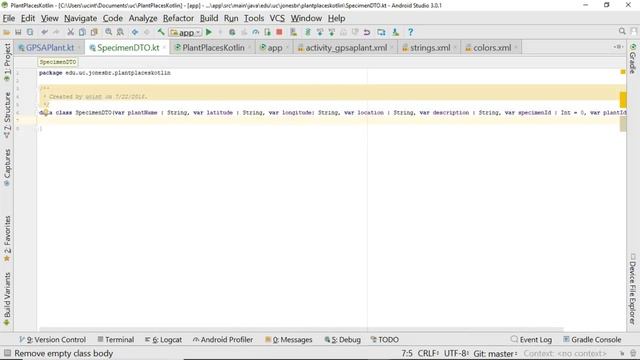Click the UTF-8 encoding selector

(456, 353)
